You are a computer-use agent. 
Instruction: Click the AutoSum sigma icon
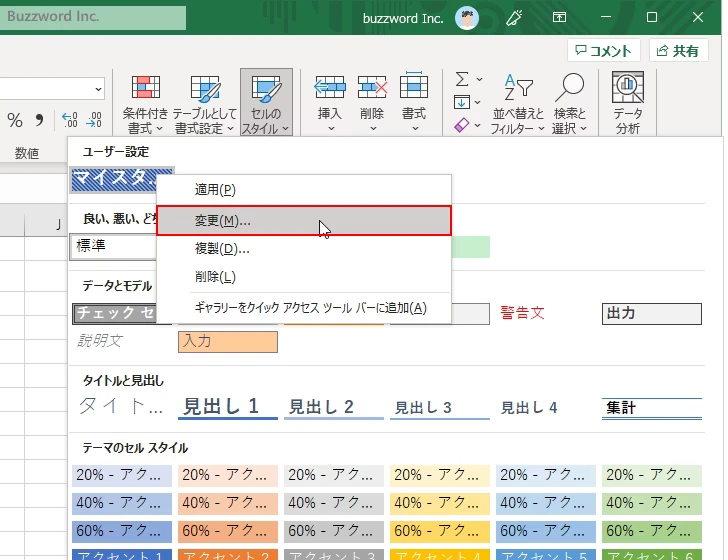pos(462,79)
